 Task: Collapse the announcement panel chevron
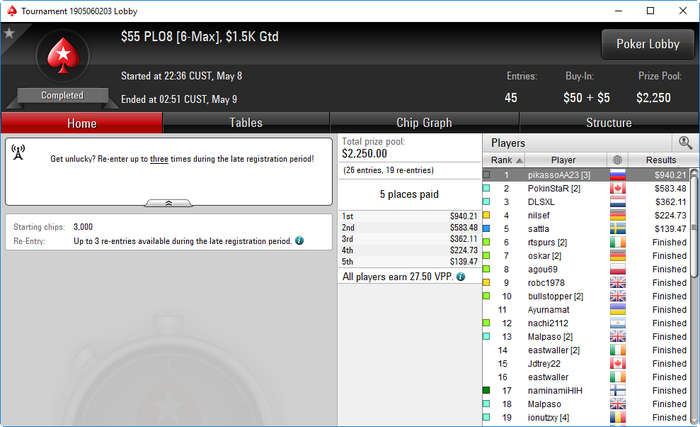tap(169, 203)
